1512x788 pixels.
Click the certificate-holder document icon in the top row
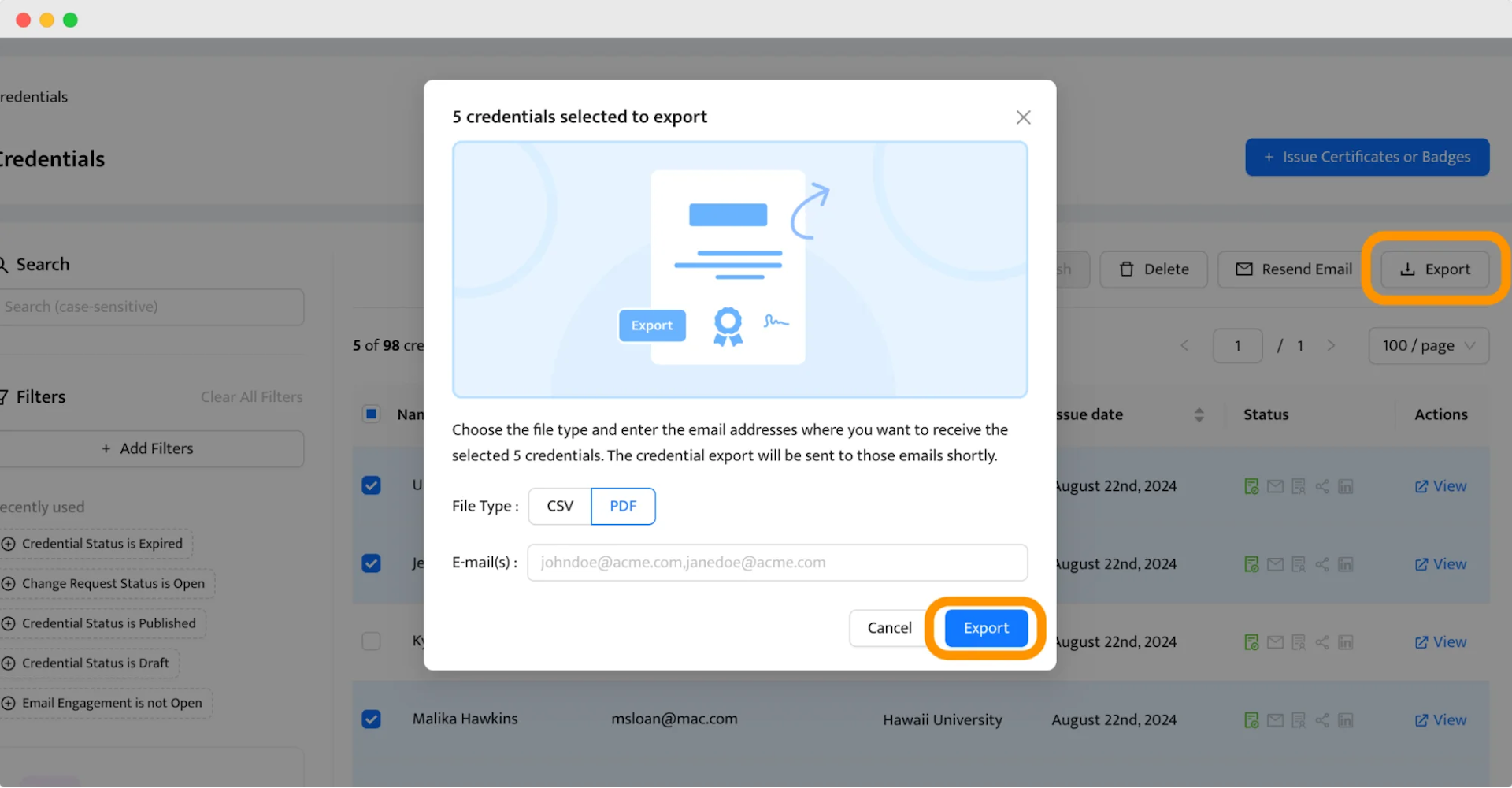pyautogui.click(x=1298, y=485)
